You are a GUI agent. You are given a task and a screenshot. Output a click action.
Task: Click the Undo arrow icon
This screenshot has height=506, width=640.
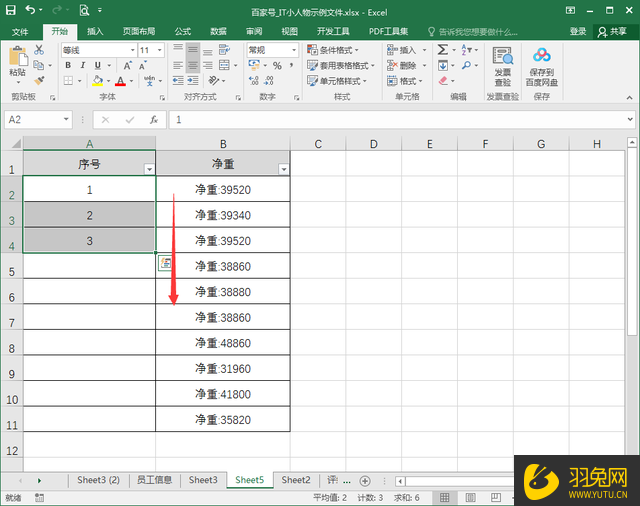[x=30, y=9]
